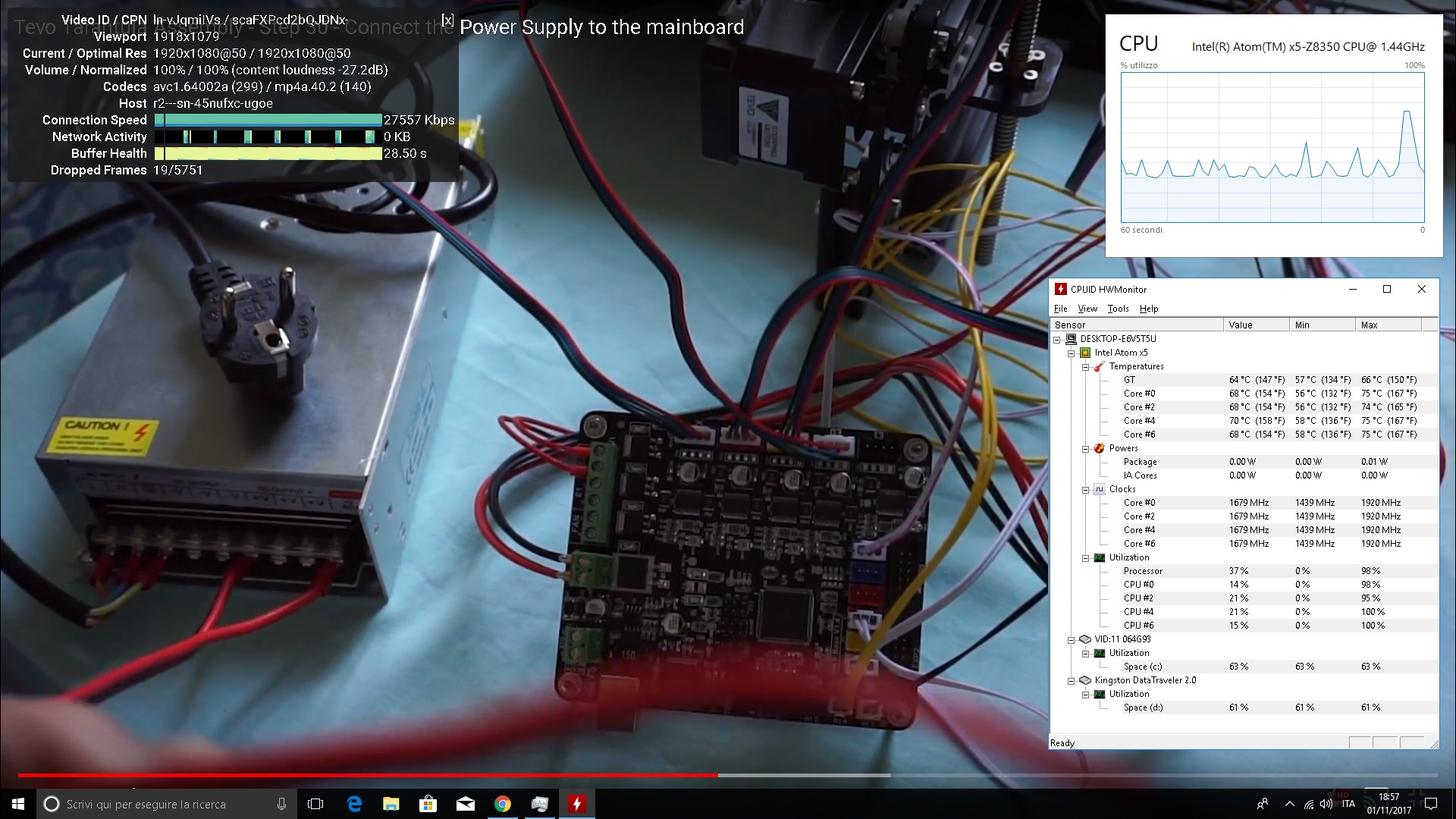
Task: Open the Task Manager taskbar icon
Action: click(540, 804)
